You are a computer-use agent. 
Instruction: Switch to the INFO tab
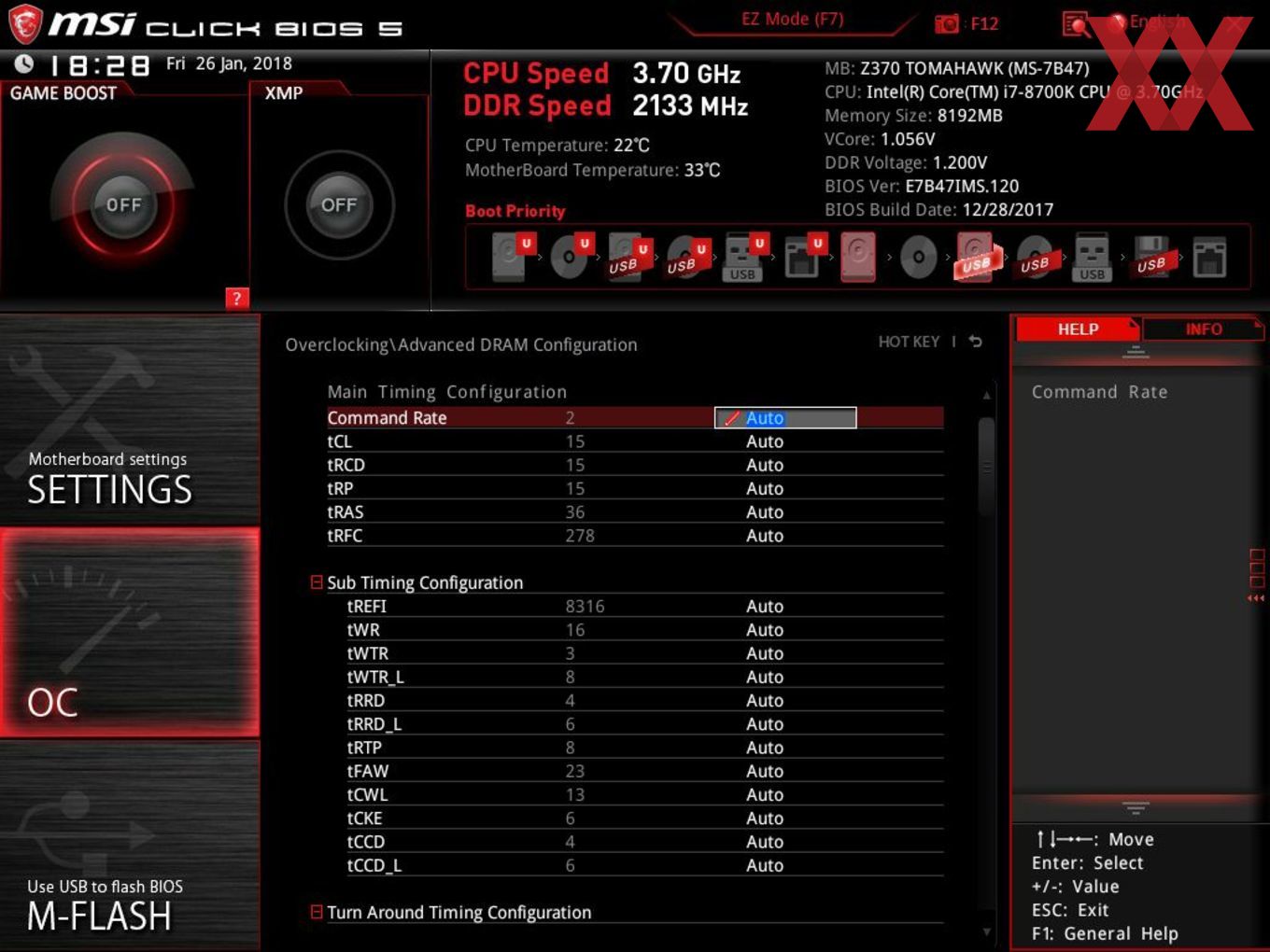[x=1204, y=329]
